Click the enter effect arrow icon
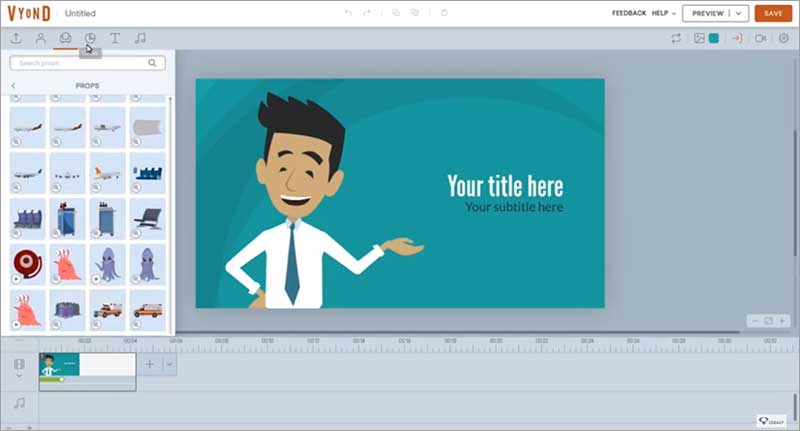Image resolution: width=800 pixels, height=431 pixels. pyautogui.click(x=737, y=38)
